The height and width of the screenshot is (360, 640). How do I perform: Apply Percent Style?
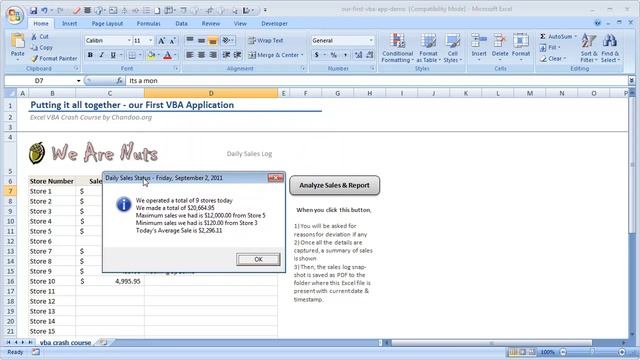coord(334,55)
